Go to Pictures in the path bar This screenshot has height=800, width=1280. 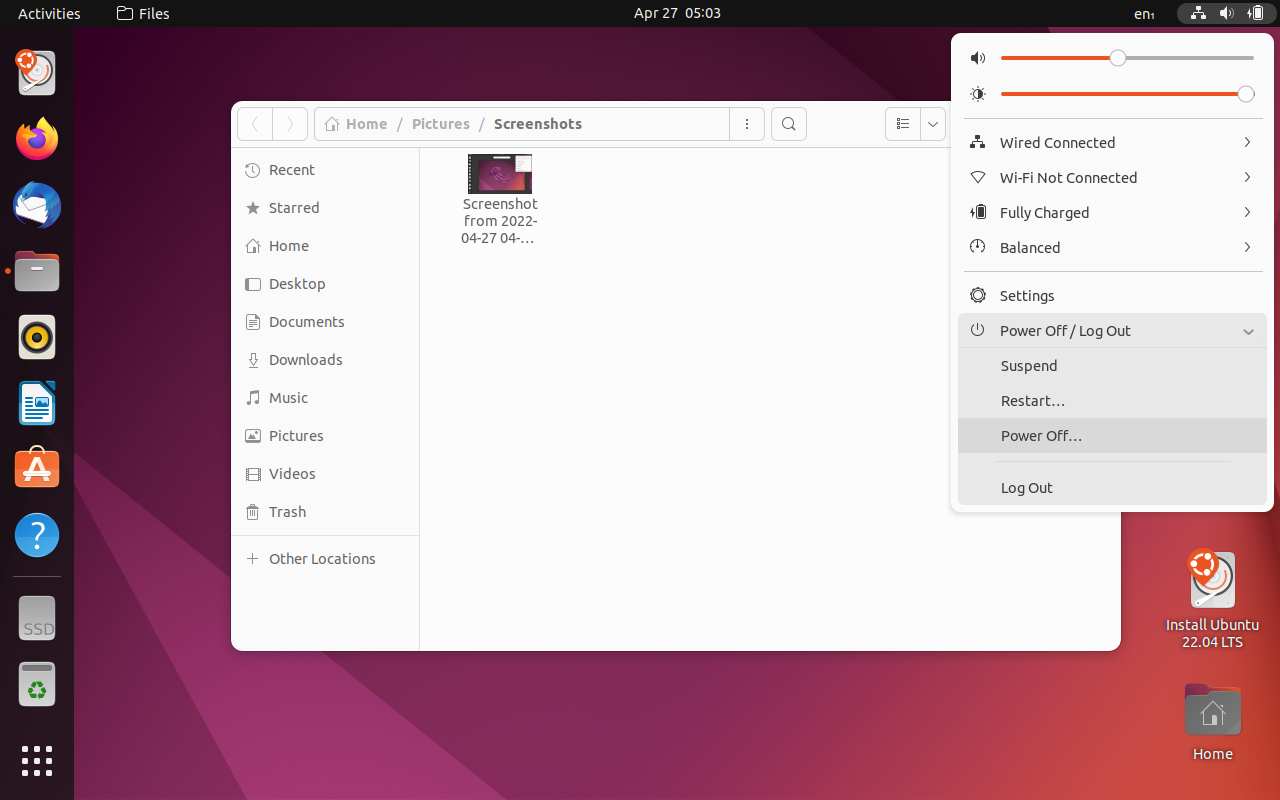441,124
